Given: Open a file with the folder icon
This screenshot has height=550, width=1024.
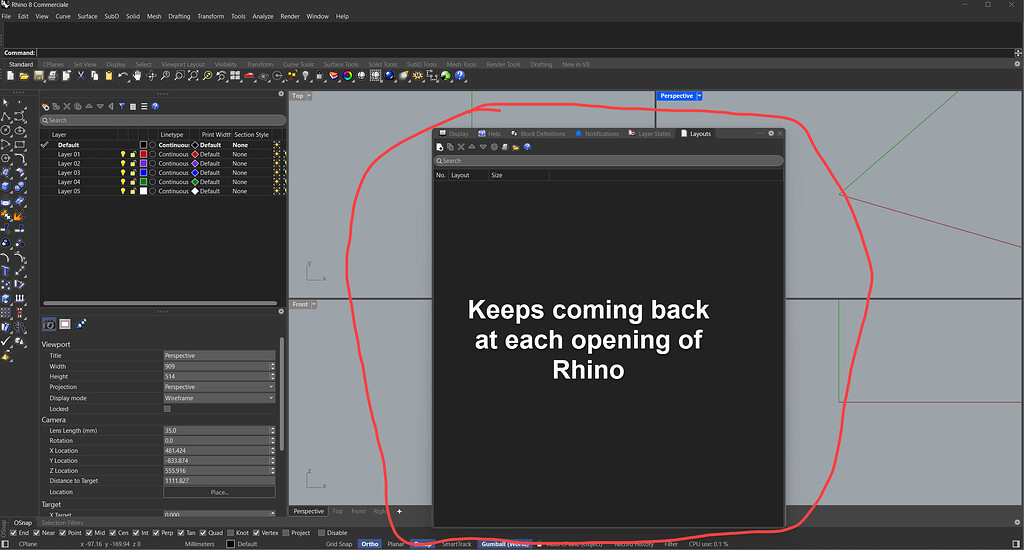Looking at the screenshot, I should pyautogui.click(x=24, y=76).
